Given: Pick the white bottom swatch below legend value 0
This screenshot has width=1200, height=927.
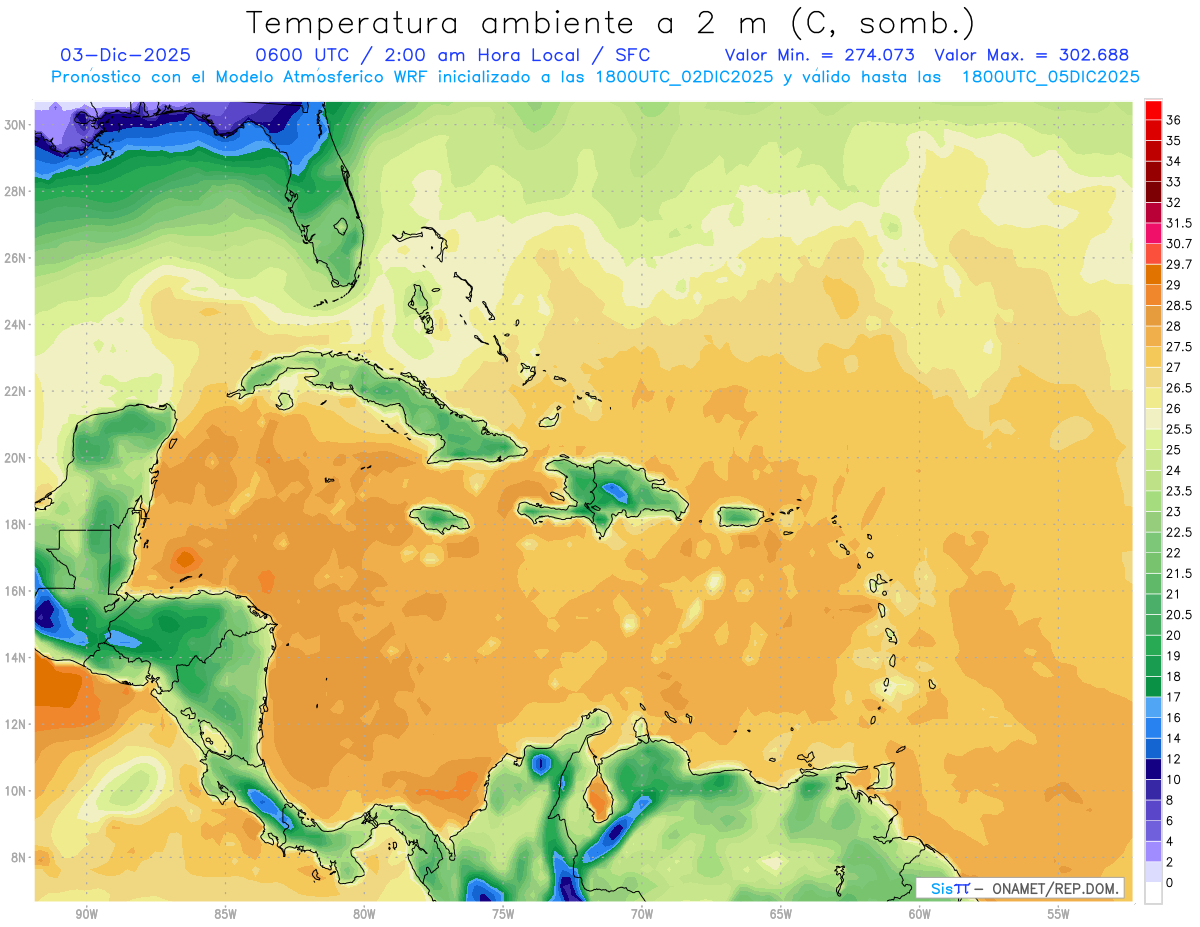Looking at the screenshot, I should [x=1153, y=893].
